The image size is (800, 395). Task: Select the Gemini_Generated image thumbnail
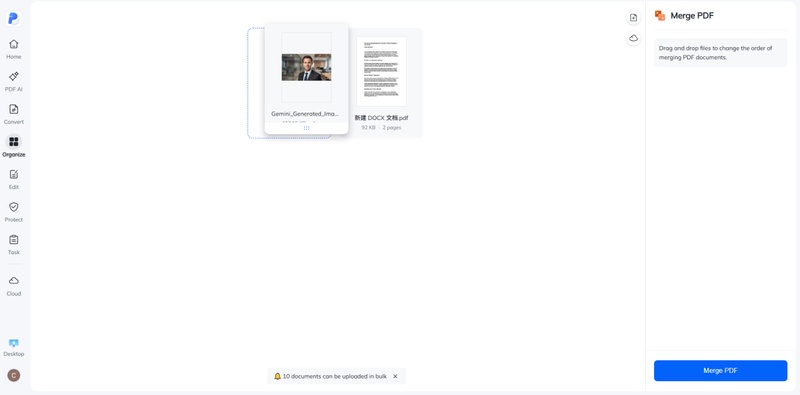(307, 67)
